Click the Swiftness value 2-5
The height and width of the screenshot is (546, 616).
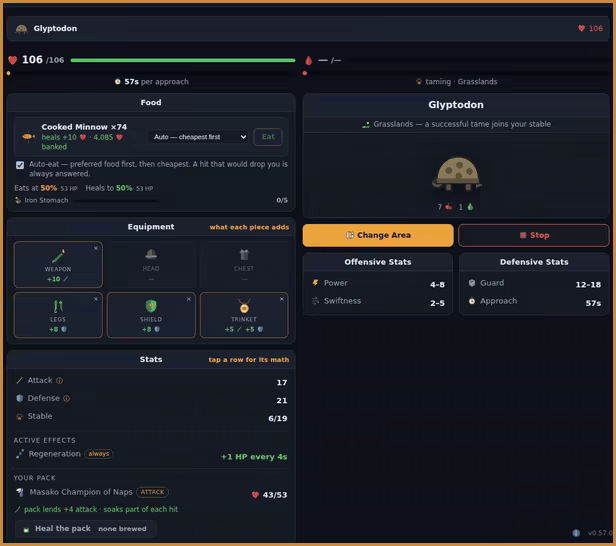click(437, 303)
